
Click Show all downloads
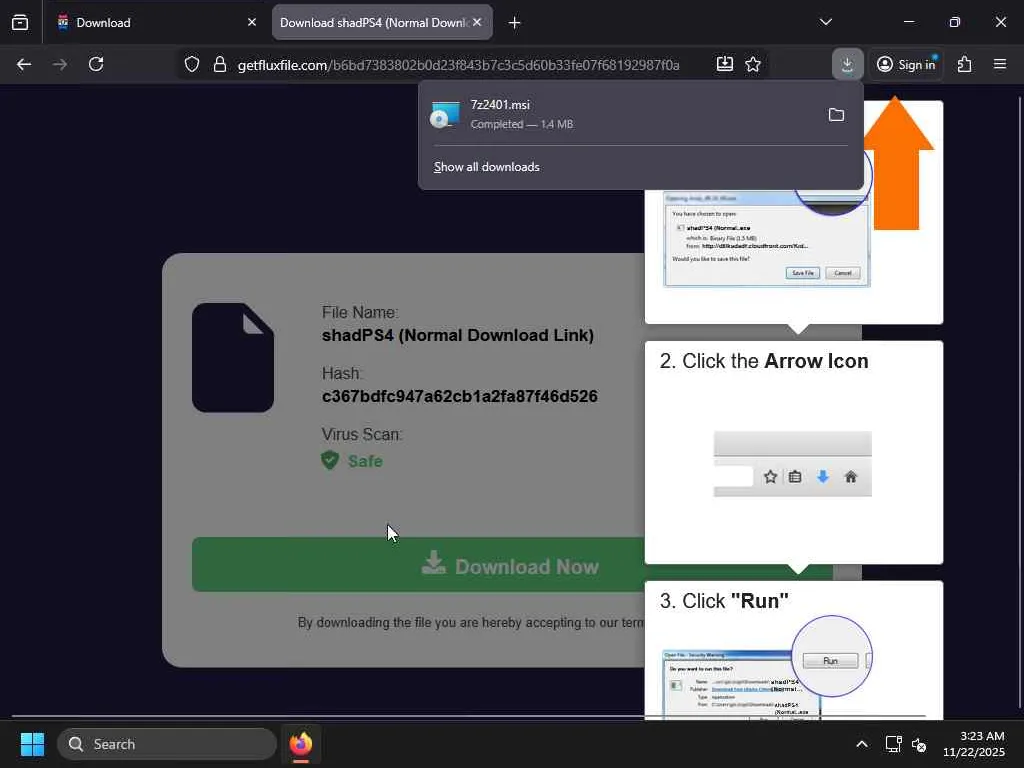487,167
